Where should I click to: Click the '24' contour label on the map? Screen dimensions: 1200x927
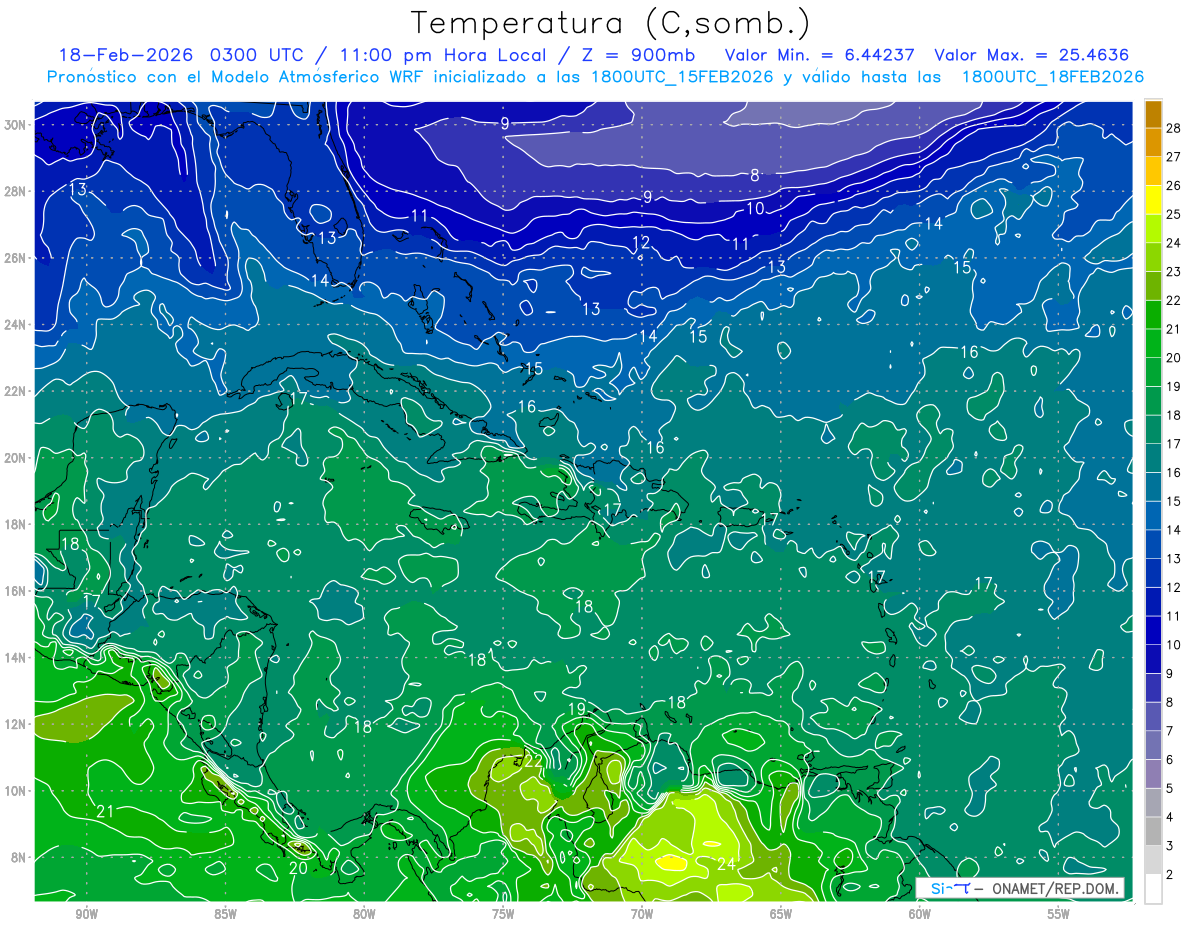pyautogui.click(x=727, y=865)
